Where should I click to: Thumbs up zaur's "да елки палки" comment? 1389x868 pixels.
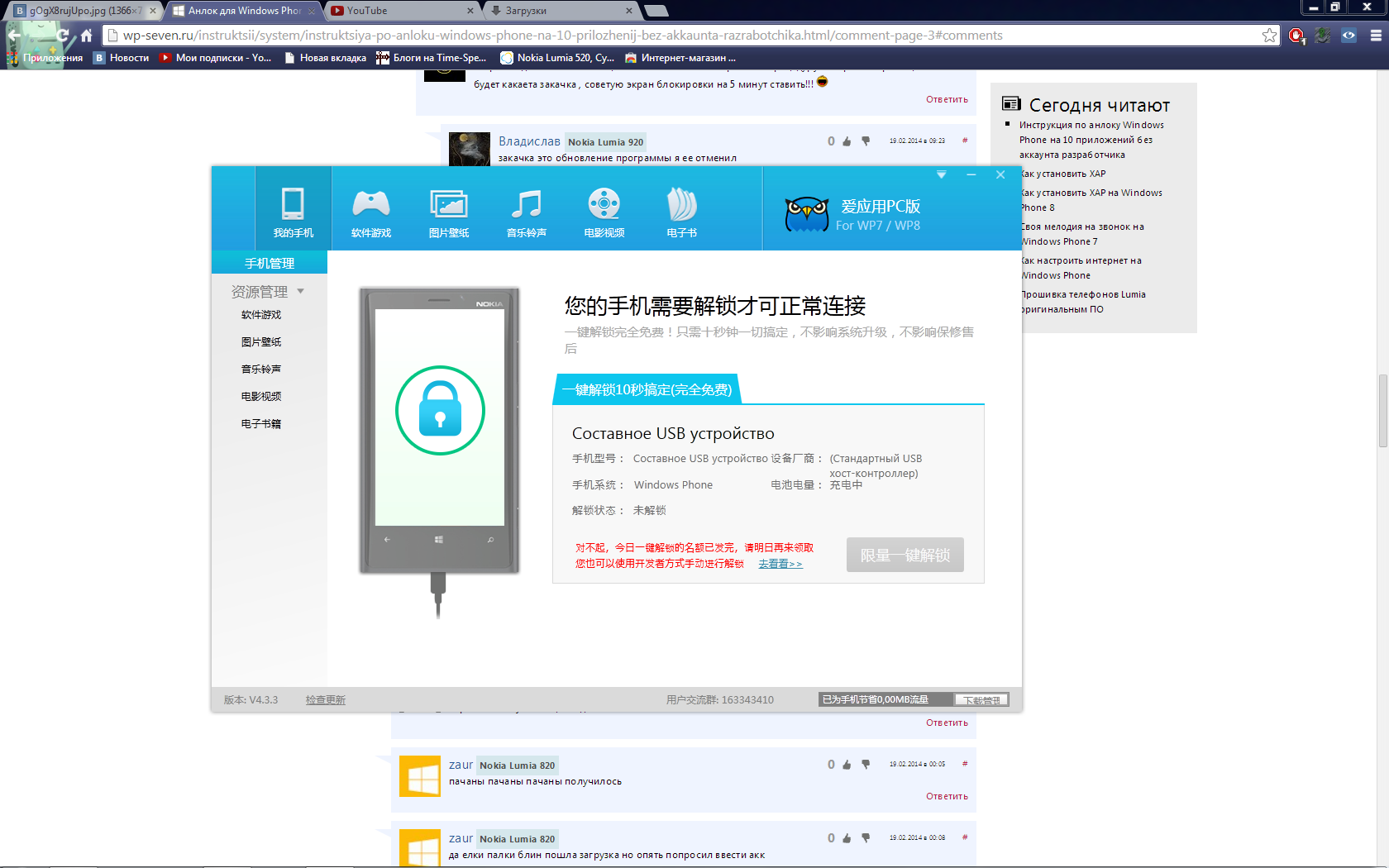(x=847, y=838)
